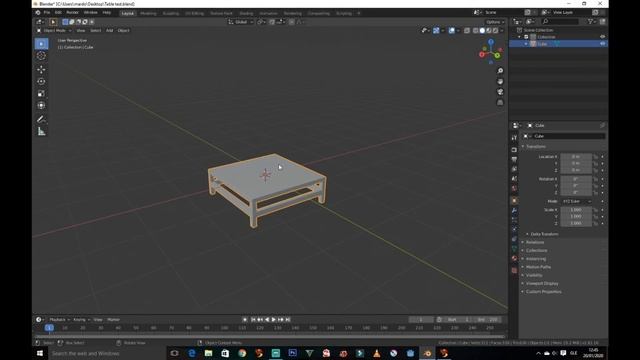Open the Tool properties tab icon
This screenshot has width=640, height=360.
point(514,138)
